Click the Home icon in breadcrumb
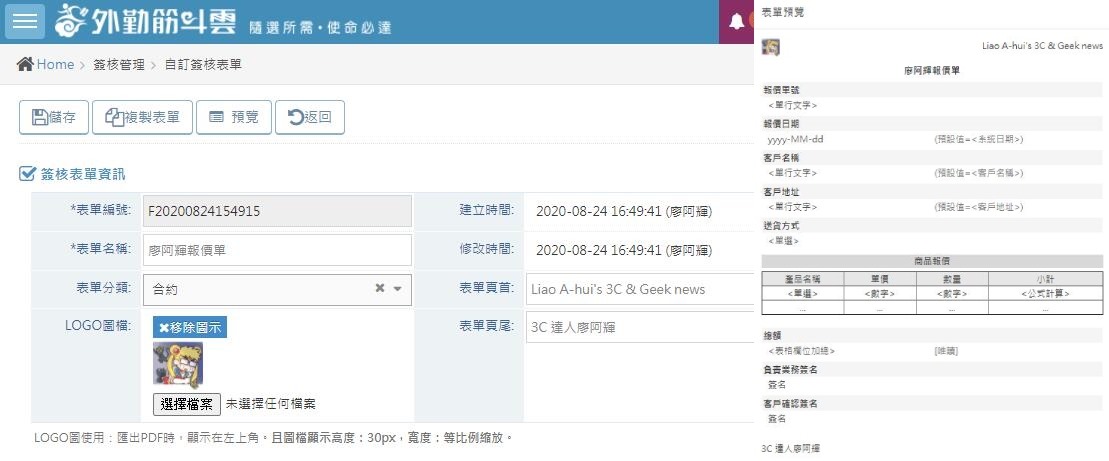Image resolution: width=1109 pixels, height=461 pixels. tap(26, 64)
